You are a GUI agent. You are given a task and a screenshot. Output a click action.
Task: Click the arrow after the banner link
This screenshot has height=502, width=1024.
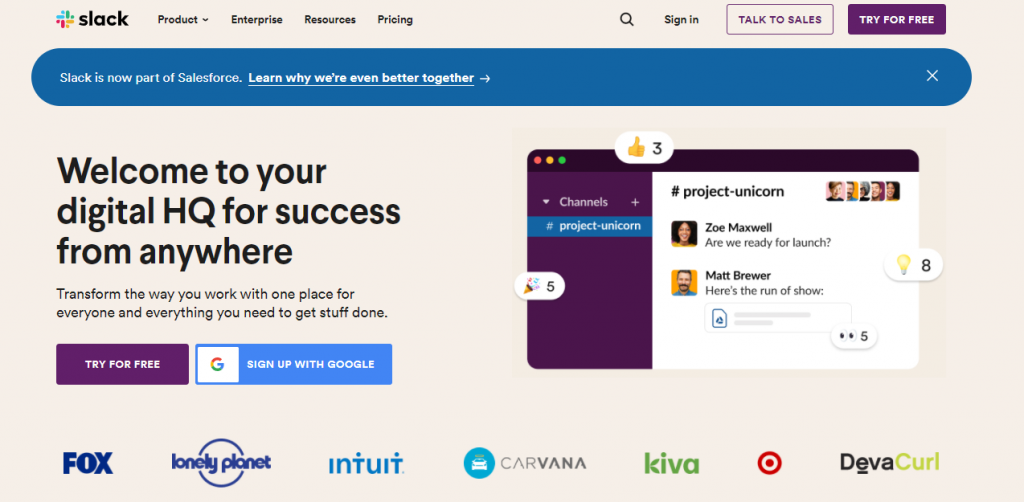[485, 78]
